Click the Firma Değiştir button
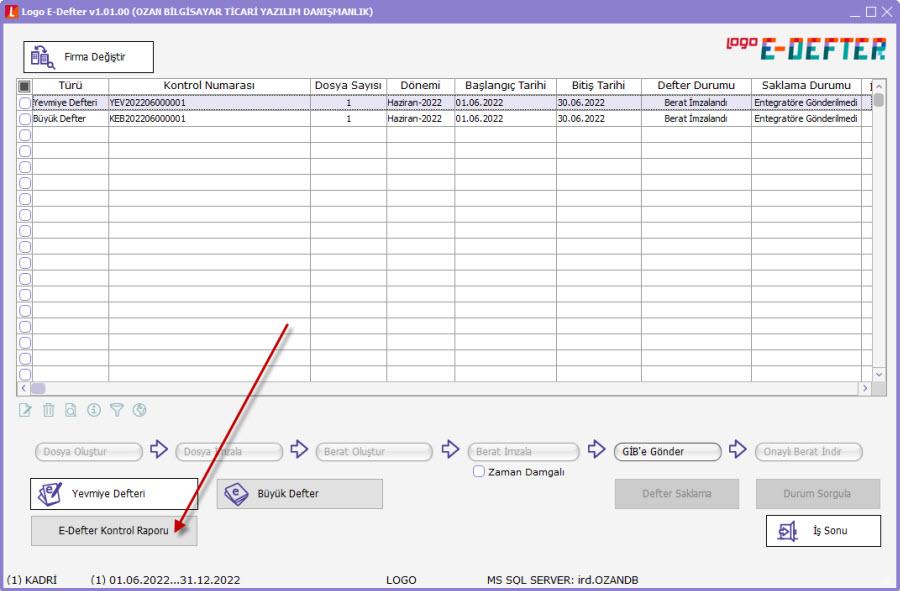 [x=89, y=57]
